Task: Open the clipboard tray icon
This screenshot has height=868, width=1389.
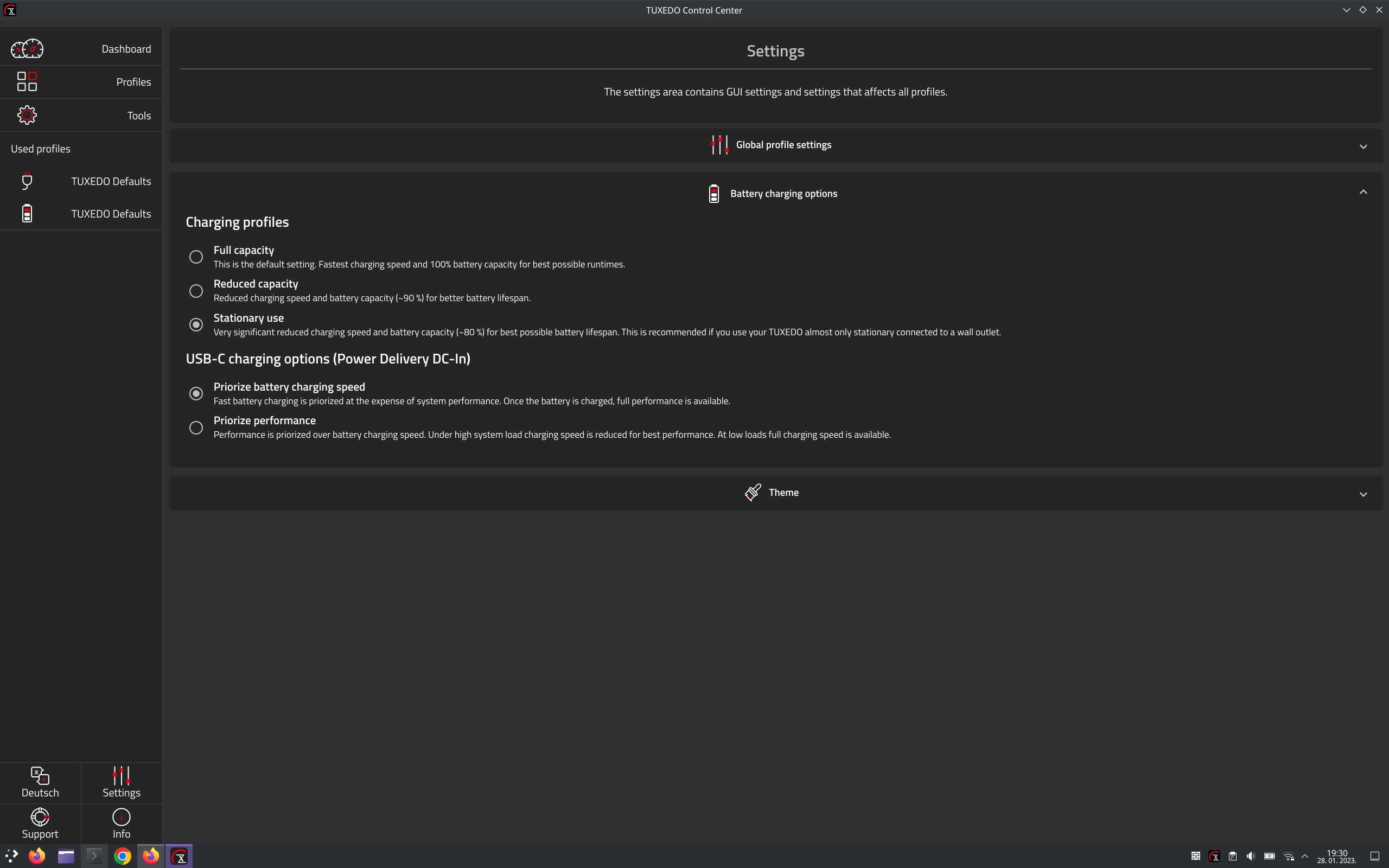Action: click(1232, 856)
